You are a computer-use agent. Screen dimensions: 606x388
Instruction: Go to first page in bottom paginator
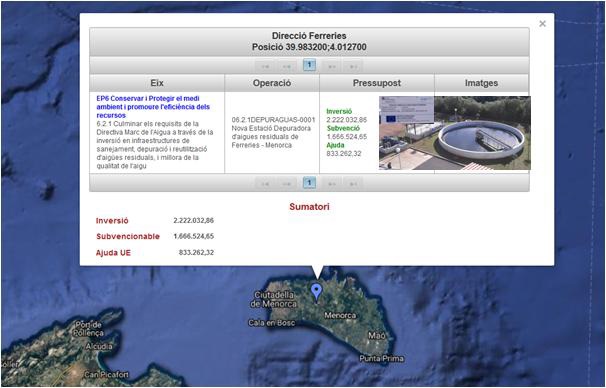coord(265,184)
